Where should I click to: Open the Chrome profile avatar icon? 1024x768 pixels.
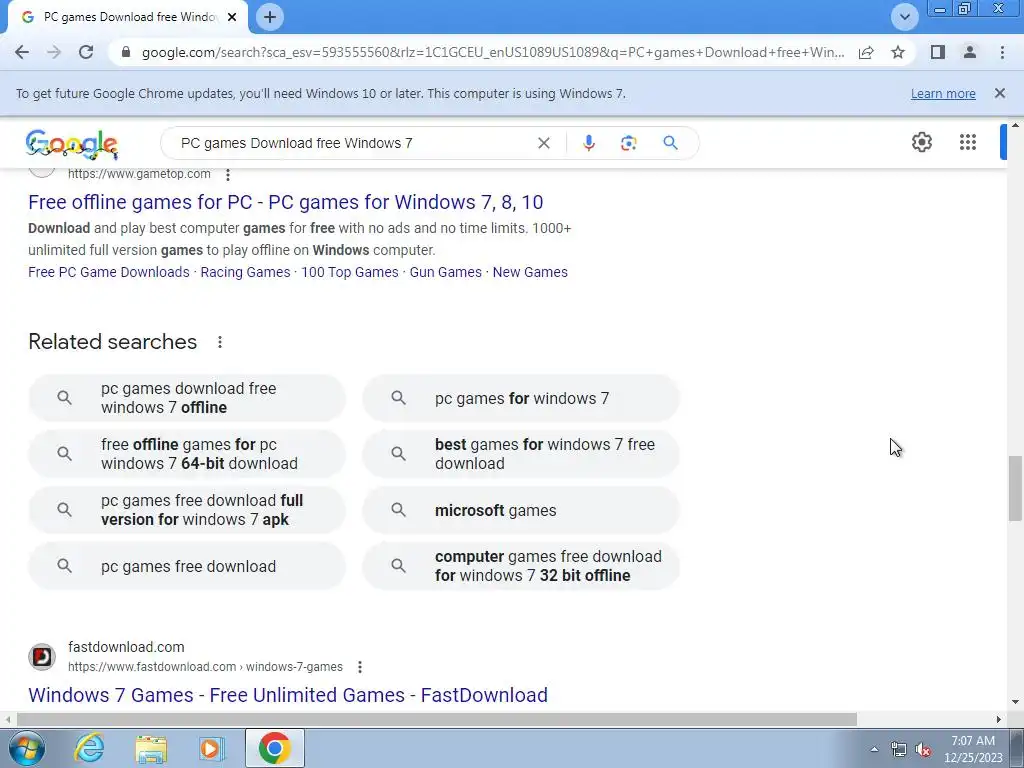(x=970, y=52)
